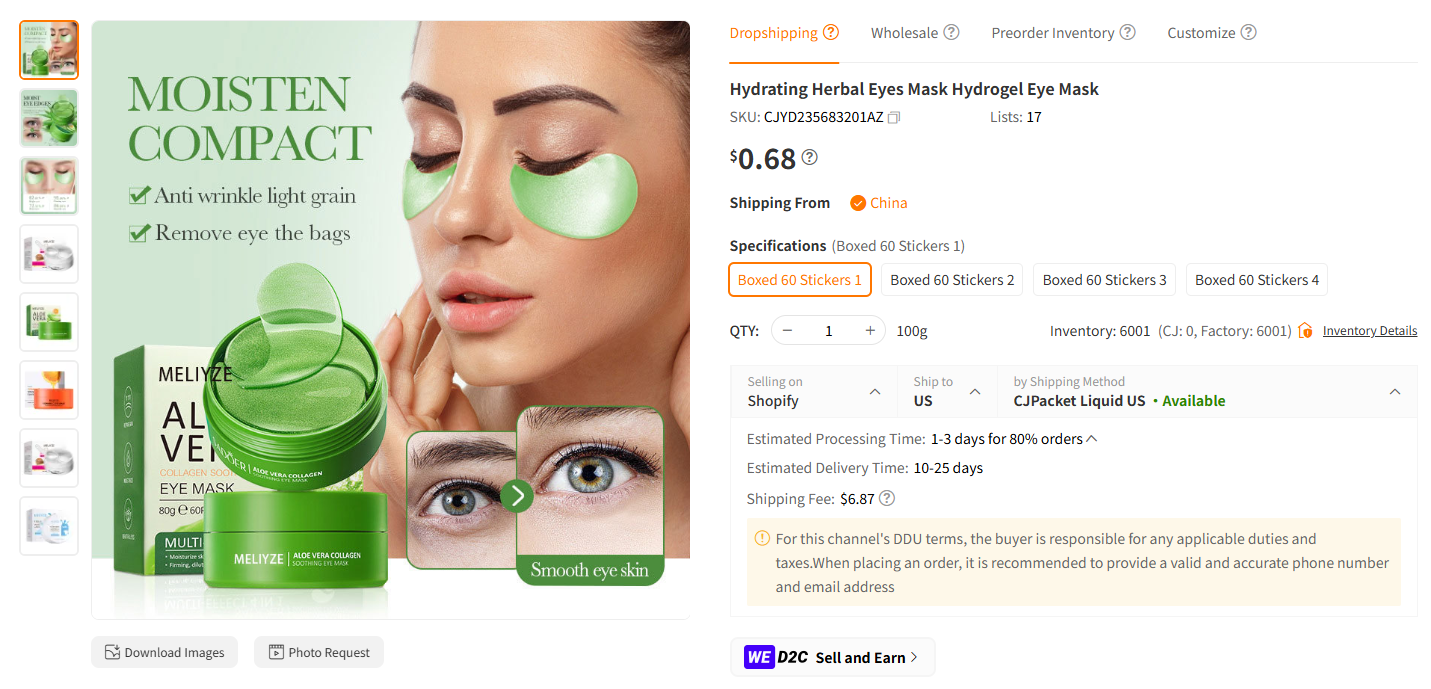This screenshot has height=689, width=1431.
Task: Open the price explanation question mark icon
Action: pos(809,156)
